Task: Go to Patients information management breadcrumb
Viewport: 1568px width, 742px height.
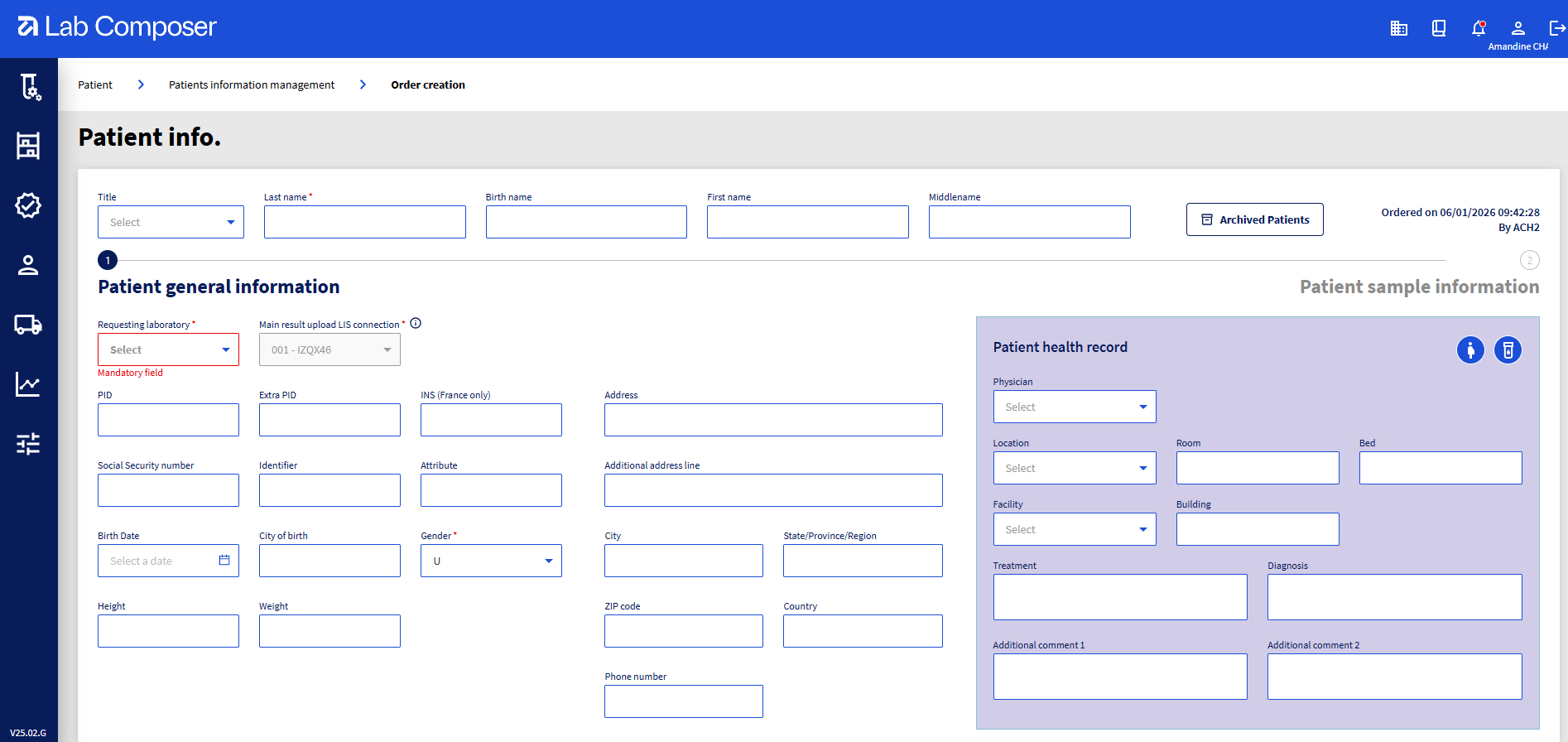Action: 252,84
